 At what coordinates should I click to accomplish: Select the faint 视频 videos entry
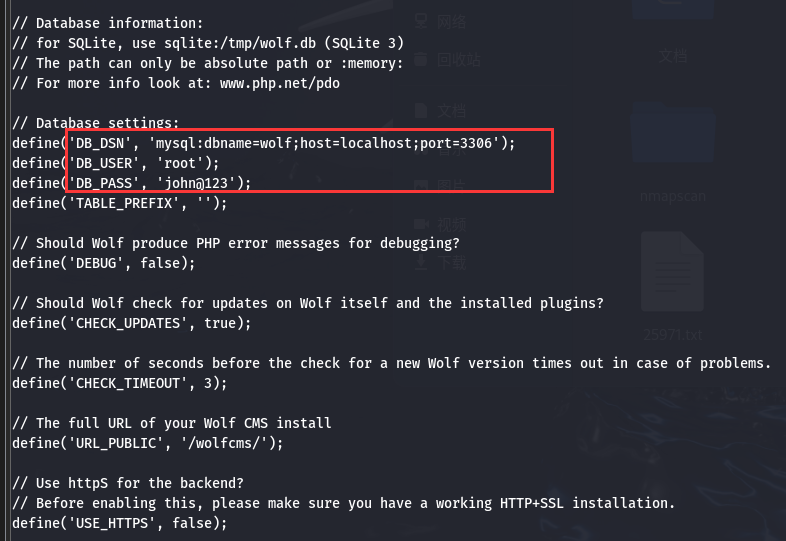pyautogui.click(x=441, y=224)
